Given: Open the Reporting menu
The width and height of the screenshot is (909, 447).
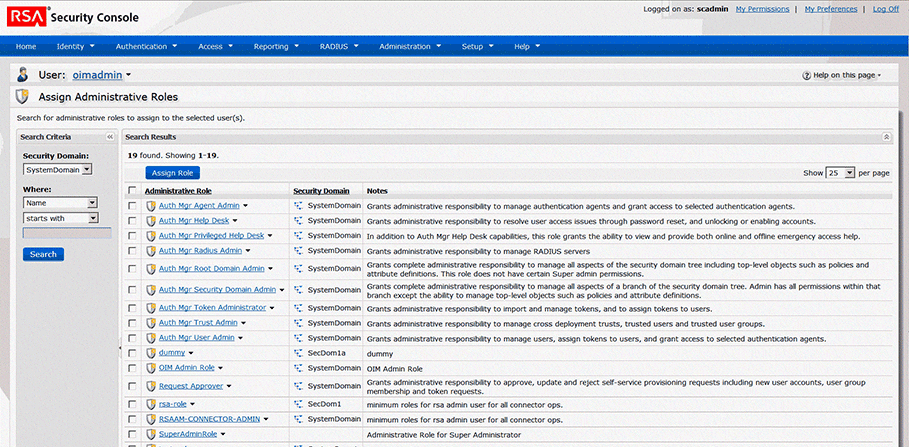Looking at the screenshot, I should point(276,46).
